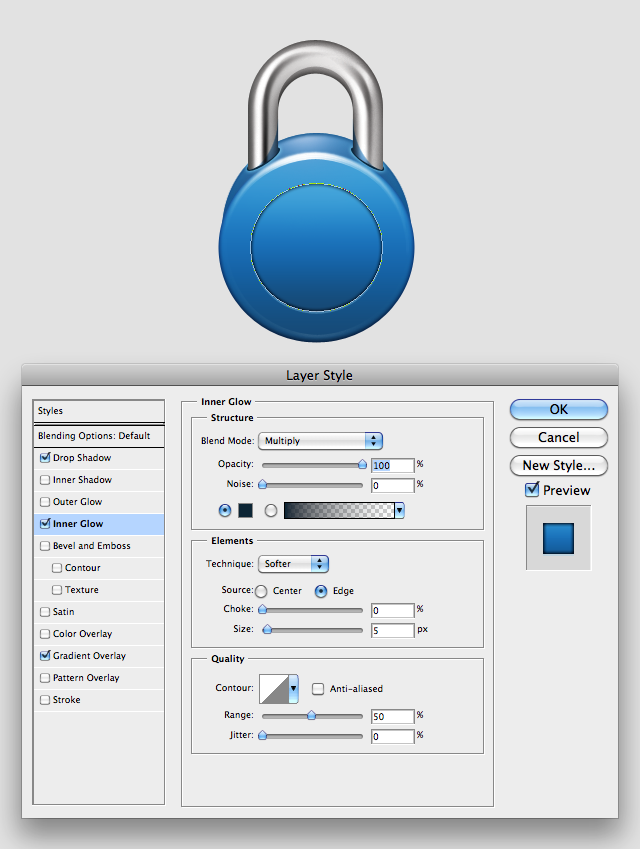Toggle the Preview checkbox
640x849 pixels.
tap(532, 490)
